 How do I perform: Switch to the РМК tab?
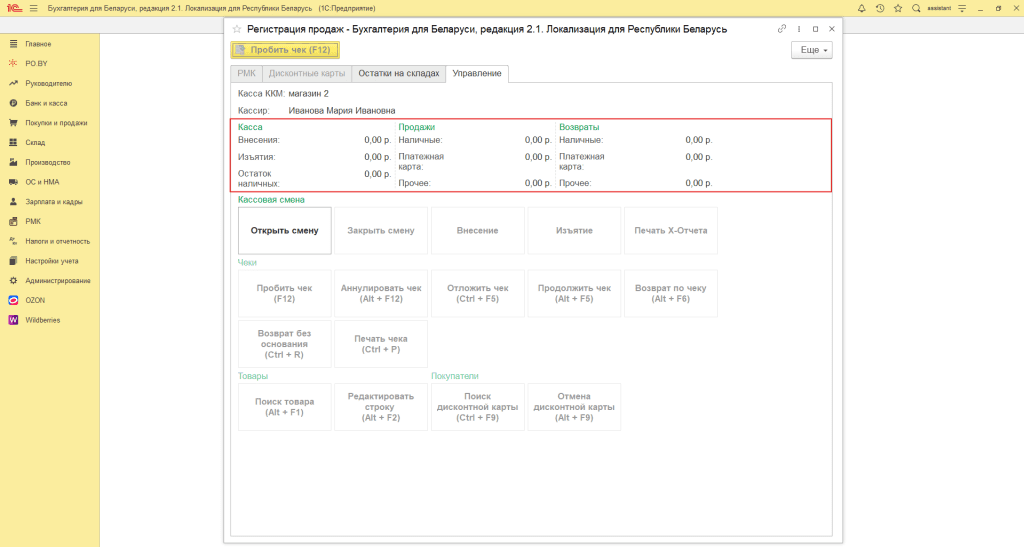coord(247,74)
